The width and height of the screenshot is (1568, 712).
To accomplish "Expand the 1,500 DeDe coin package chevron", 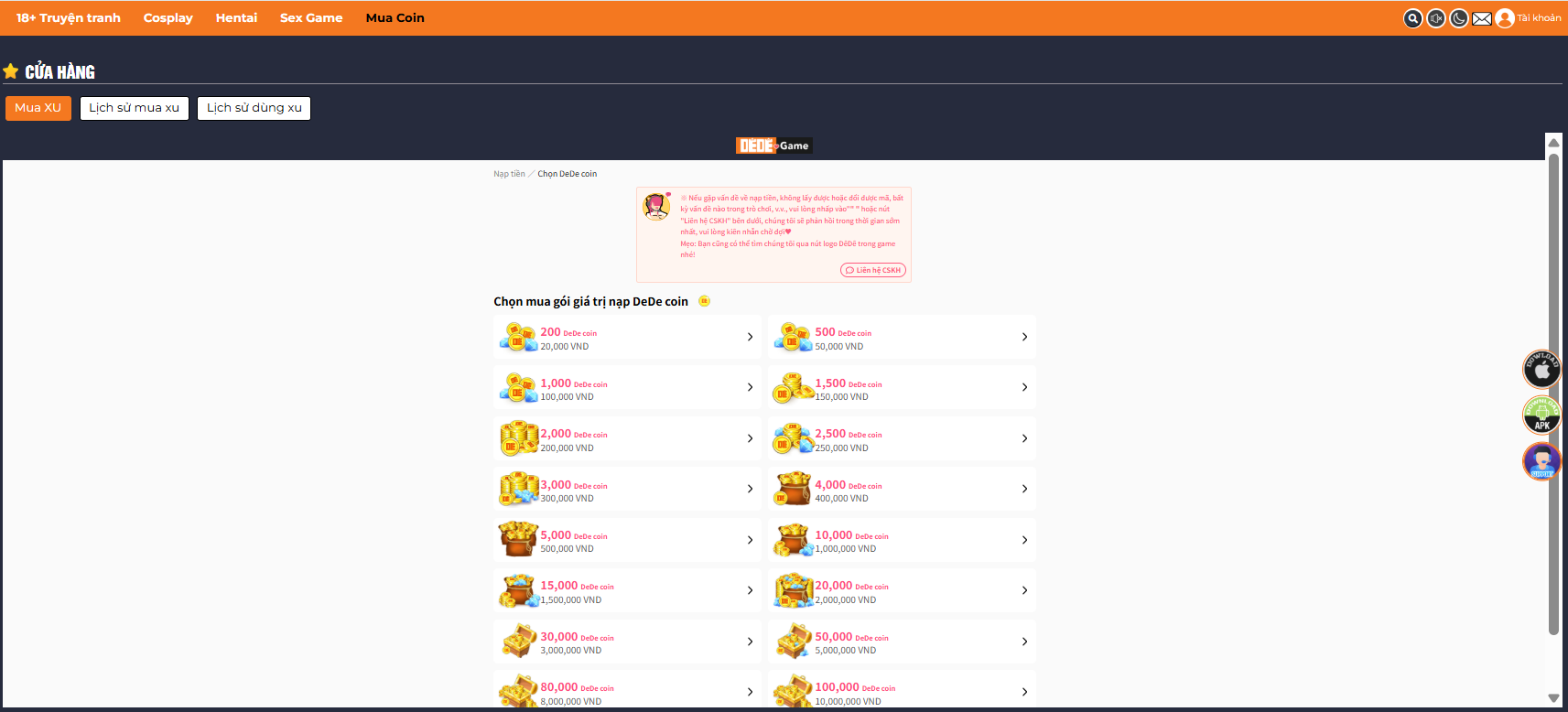I will pyautogui.click(x=1024, y=387).
